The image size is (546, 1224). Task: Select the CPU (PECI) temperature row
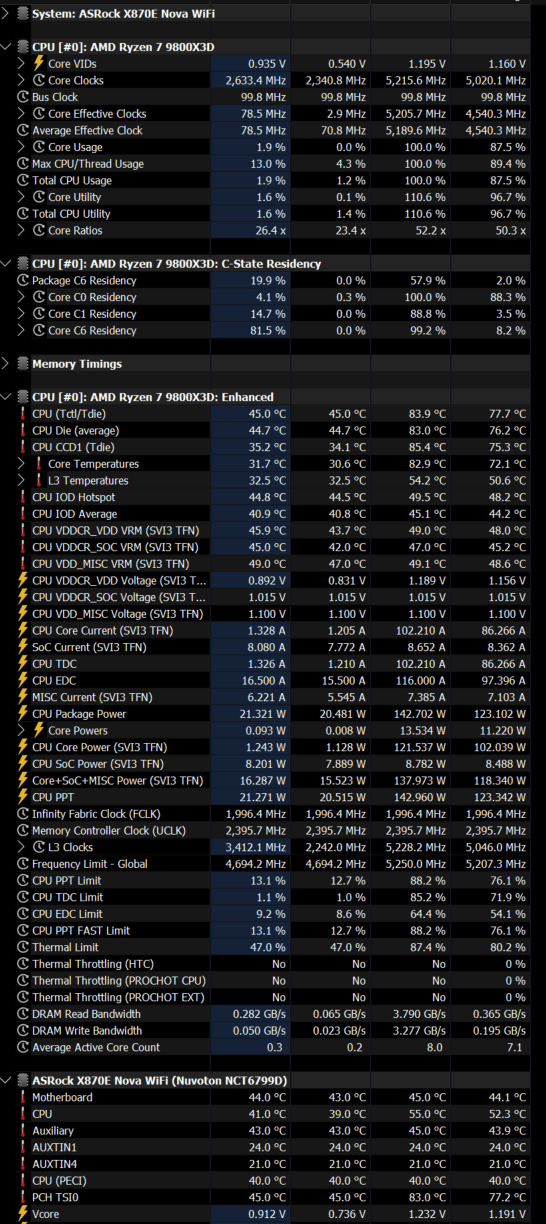[273, 1180]
